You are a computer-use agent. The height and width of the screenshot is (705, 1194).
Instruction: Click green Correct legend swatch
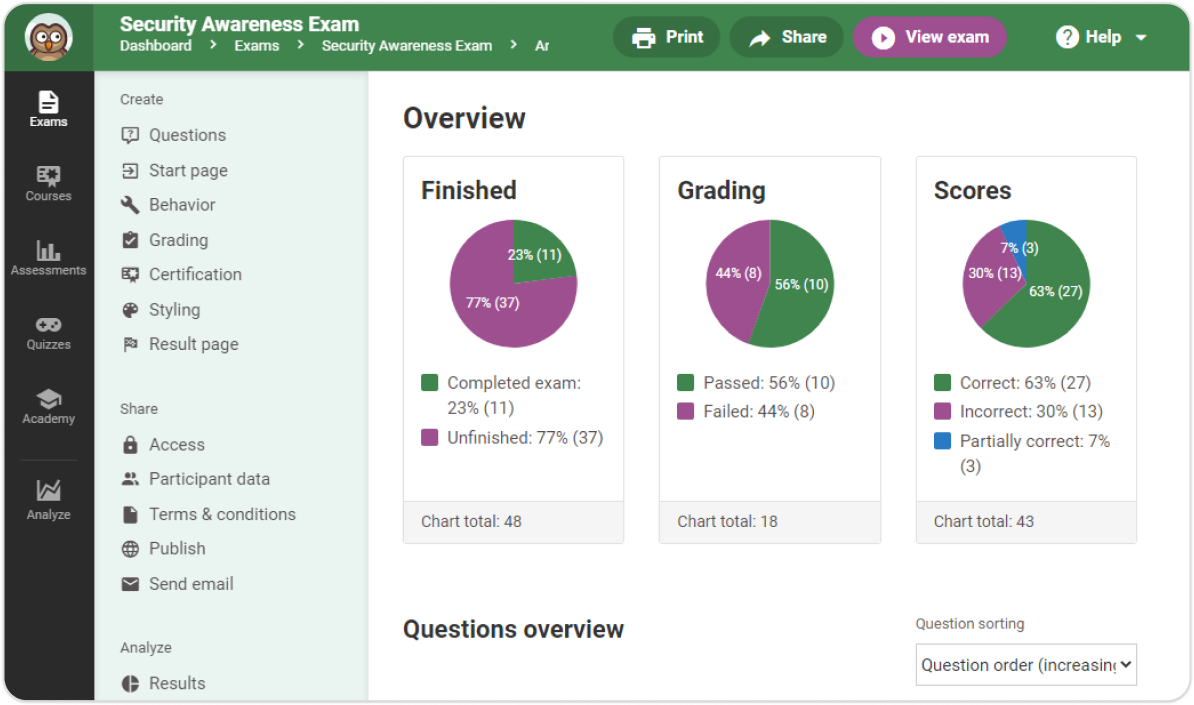pos(942,382)
